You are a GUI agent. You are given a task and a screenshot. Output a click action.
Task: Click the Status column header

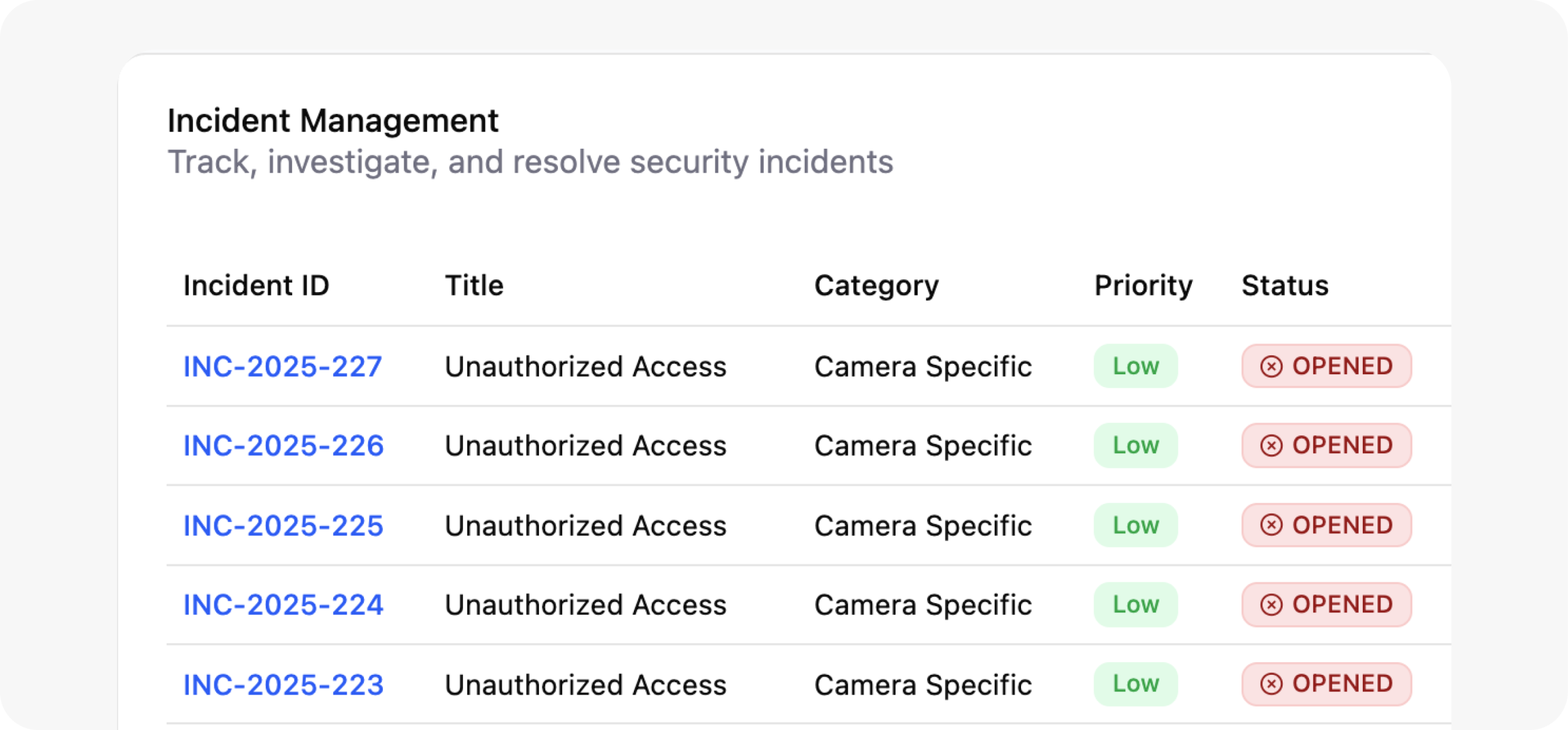click(x=1285, y=285)
